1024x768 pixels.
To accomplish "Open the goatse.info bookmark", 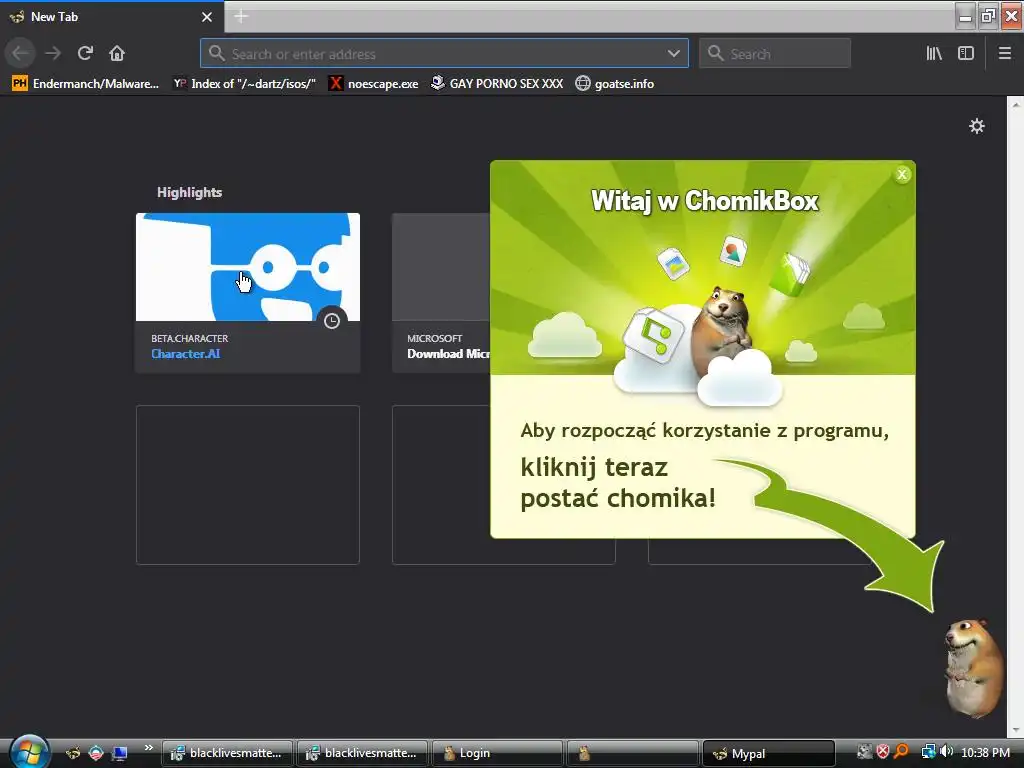I will click(615, 84).
